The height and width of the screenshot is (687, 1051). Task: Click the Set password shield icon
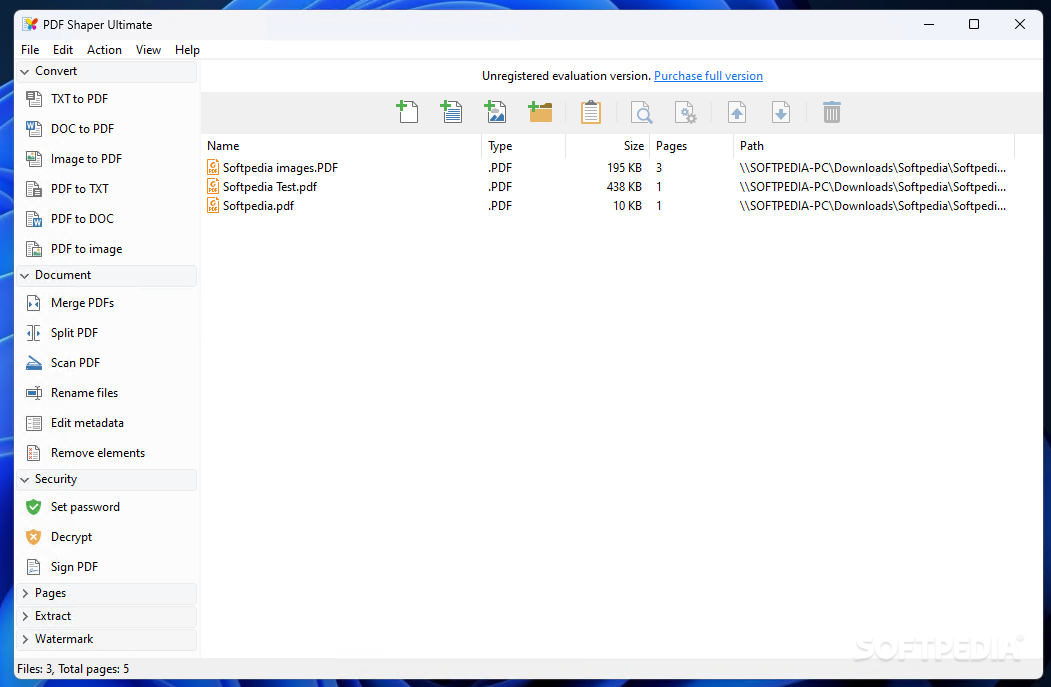coord(34,507)
